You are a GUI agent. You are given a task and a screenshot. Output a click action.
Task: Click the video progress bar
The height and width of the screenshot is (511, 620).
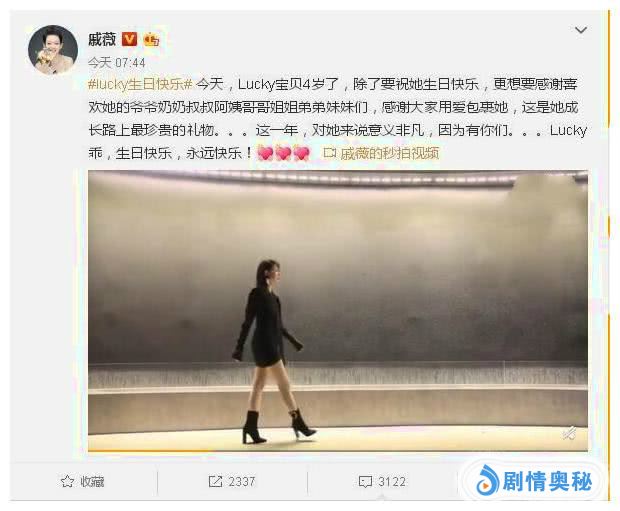pos(338,450)
